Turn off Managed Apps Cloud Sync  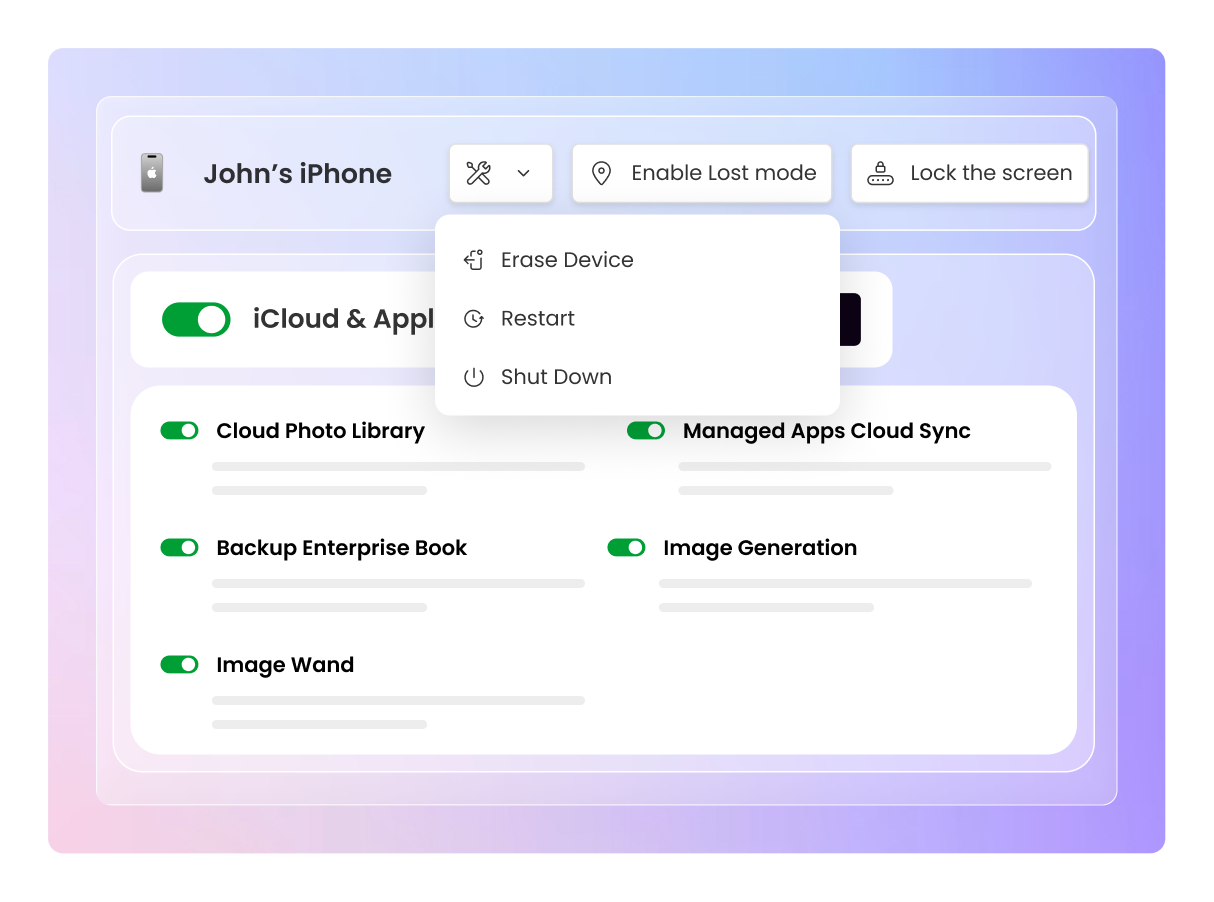(x=646, y=431)
